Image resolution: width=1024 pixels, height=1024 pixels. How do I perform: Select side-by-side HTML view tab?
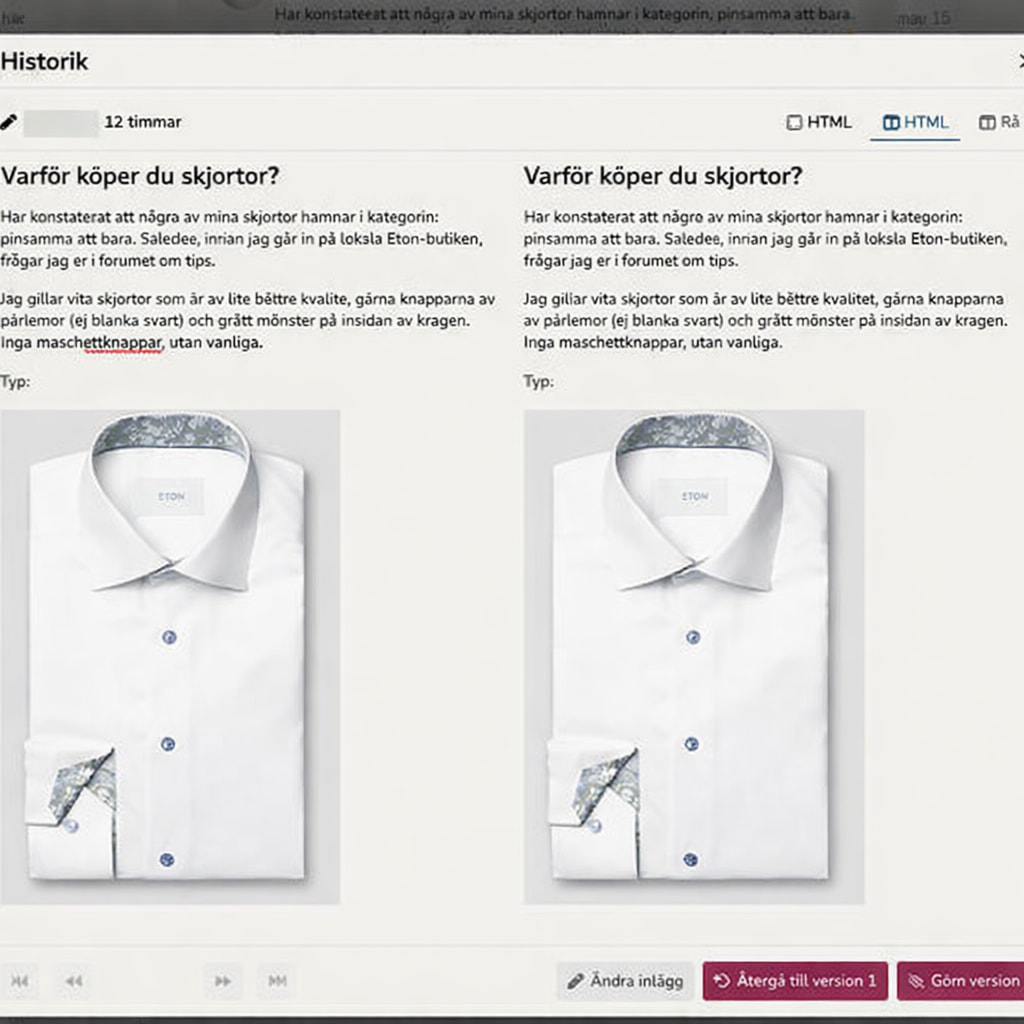(x=915, y=122)
